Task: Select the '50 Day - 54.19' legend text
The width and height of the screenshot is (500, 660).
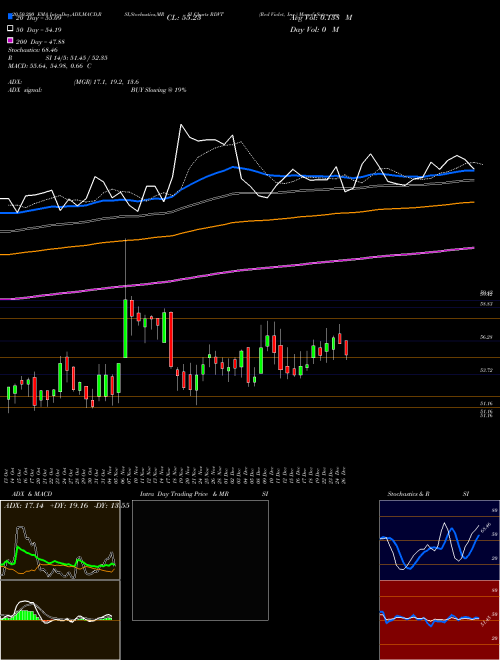Action: point(39,29)
